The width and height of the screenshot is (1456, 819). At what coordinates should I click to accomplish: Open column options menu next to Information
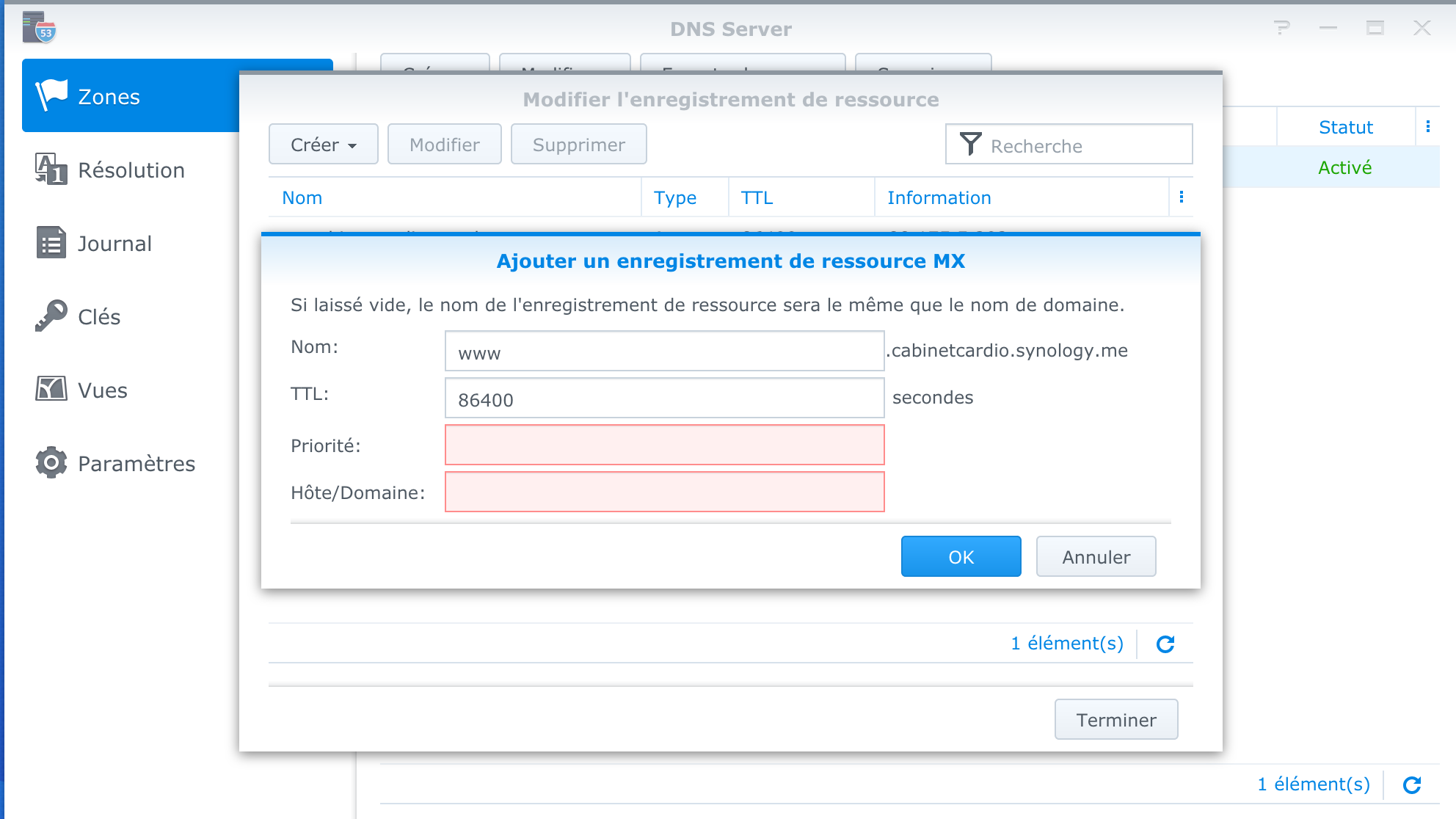[x=1182, y=197]
